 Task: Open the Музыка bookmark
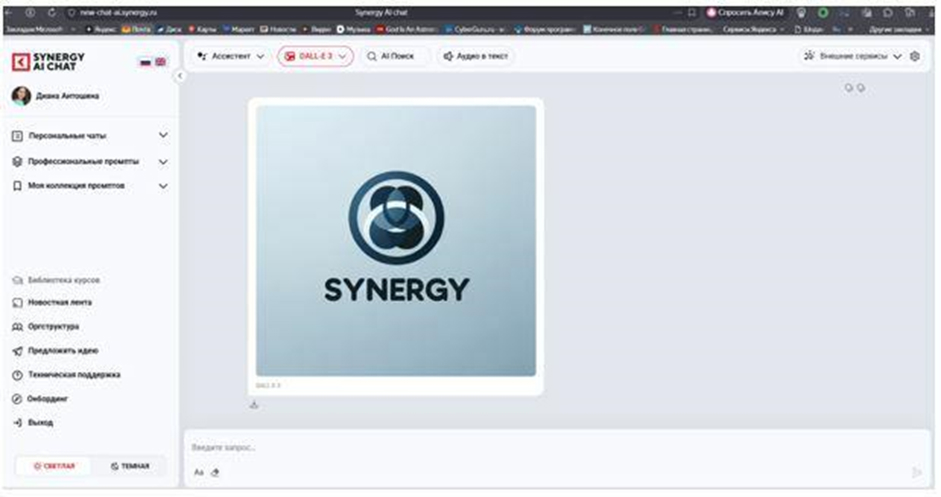(x=353, y=29)
